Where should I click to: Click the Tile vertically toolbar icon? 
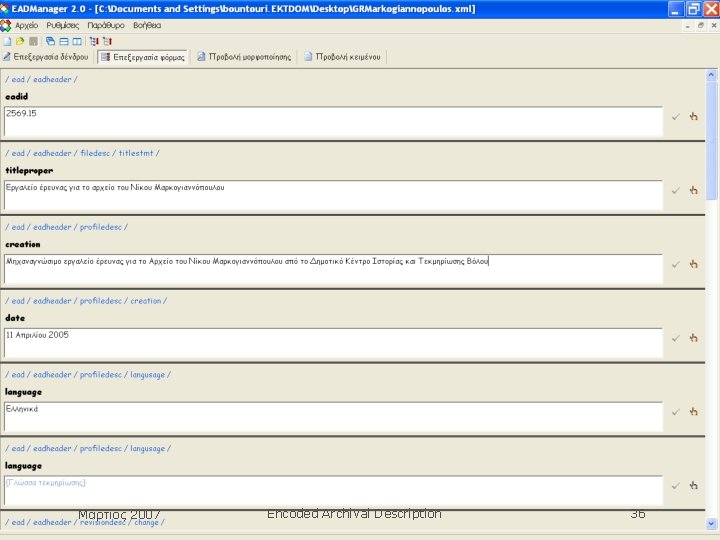(x=77, y=41)
